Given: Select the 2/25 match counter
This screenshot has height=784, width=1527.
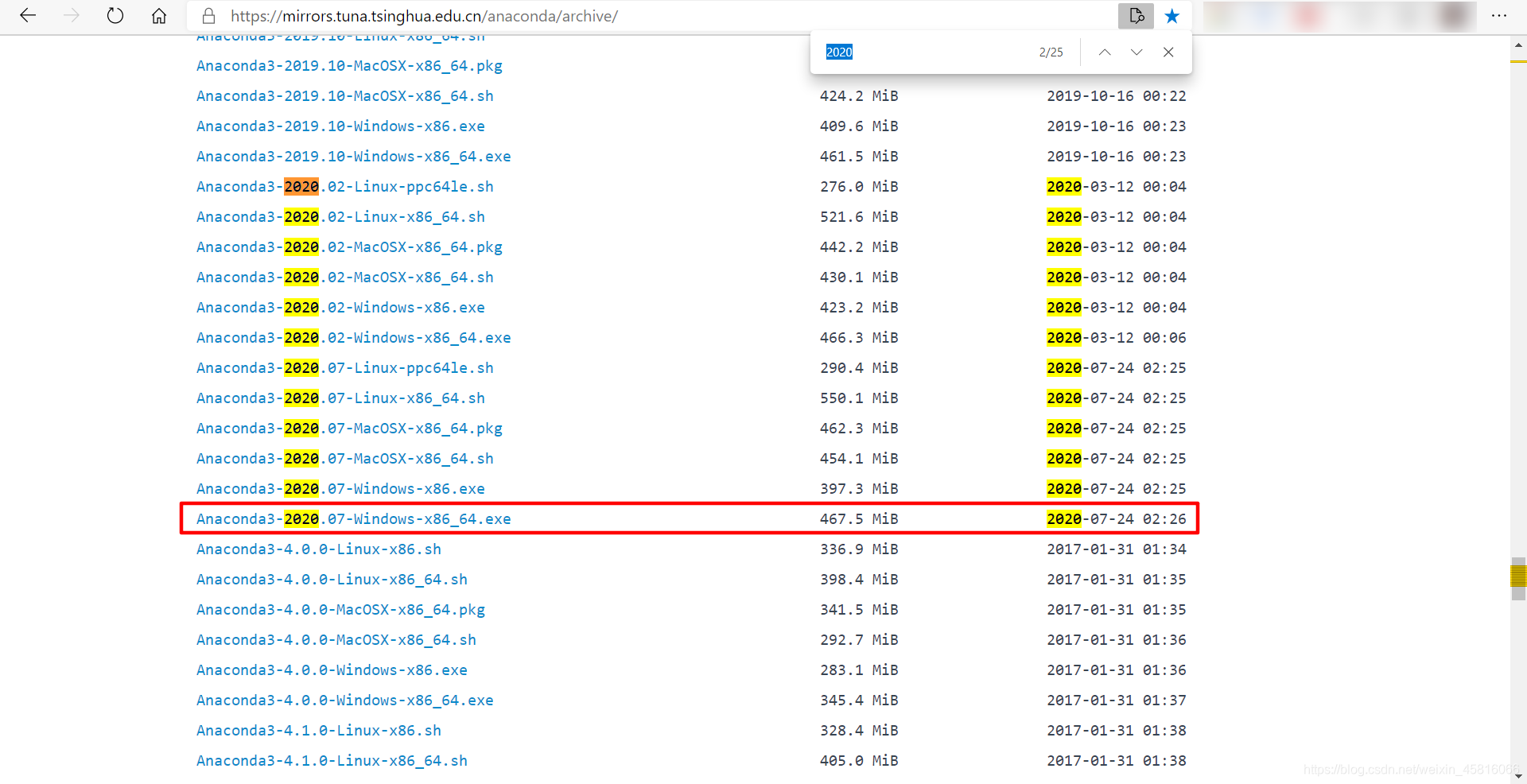Looking at the screenshot, I should pos(1051,52).
